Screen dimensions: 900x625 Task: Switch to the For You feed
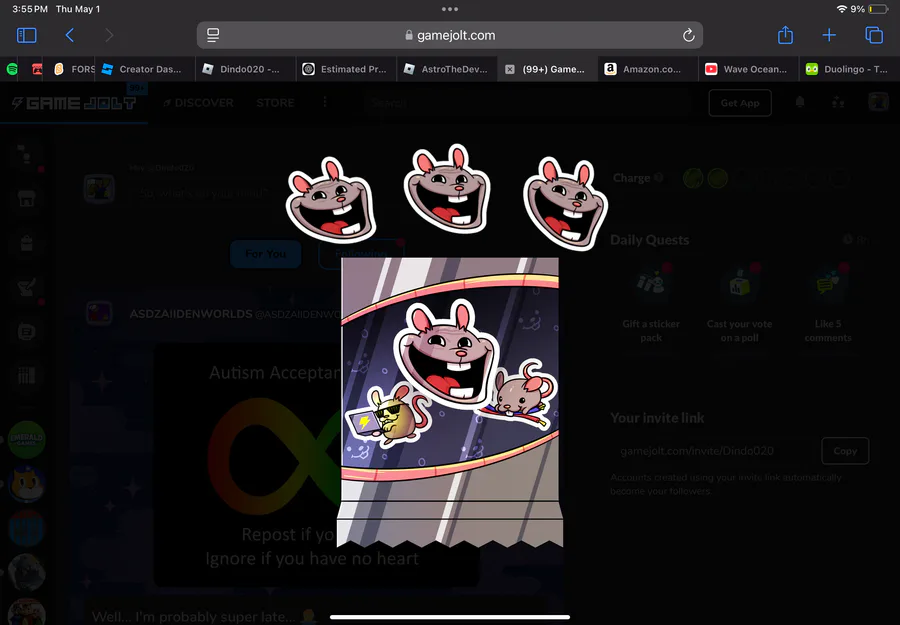click(266, 254)
